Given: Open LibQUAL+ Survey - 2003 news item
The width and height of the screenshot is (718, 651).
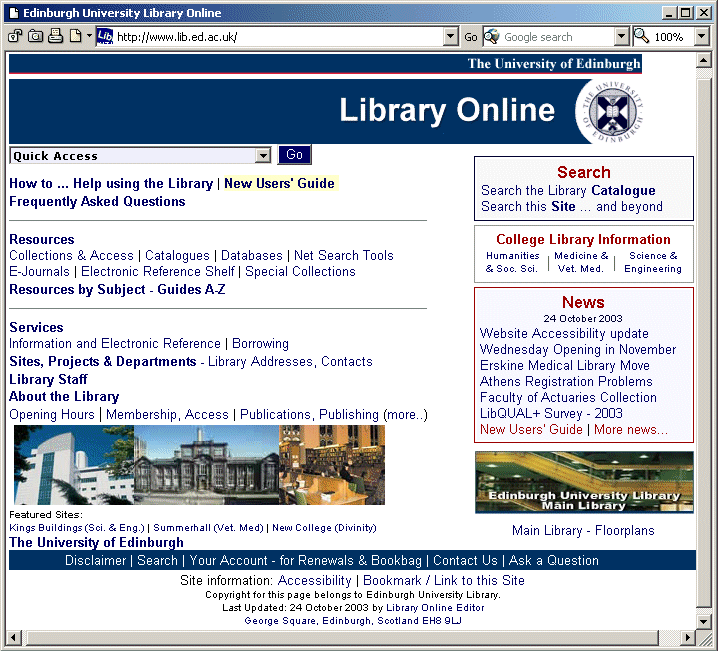Looking at the screenshot, I should [x=551, y=413].
